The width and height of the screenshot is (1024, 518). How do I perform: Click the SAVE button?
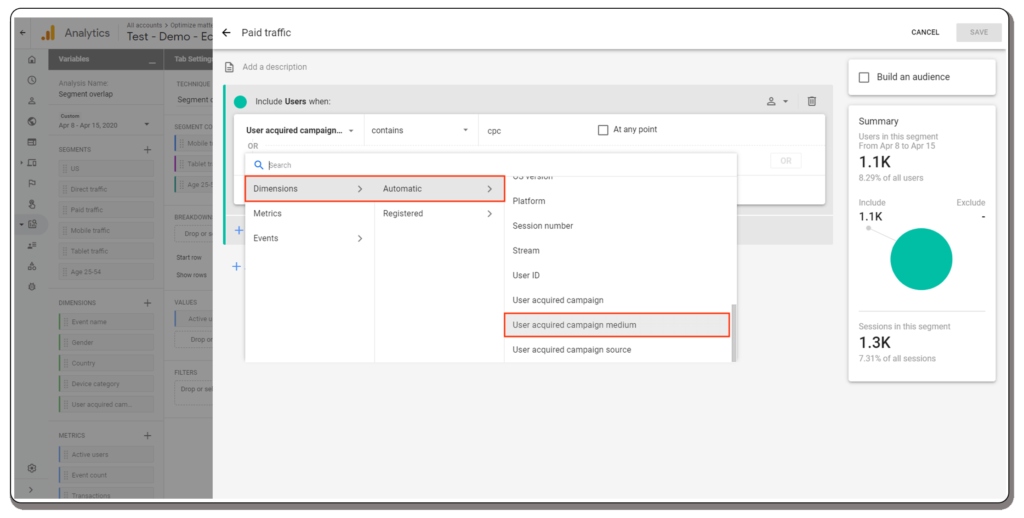tap(978, 33)
